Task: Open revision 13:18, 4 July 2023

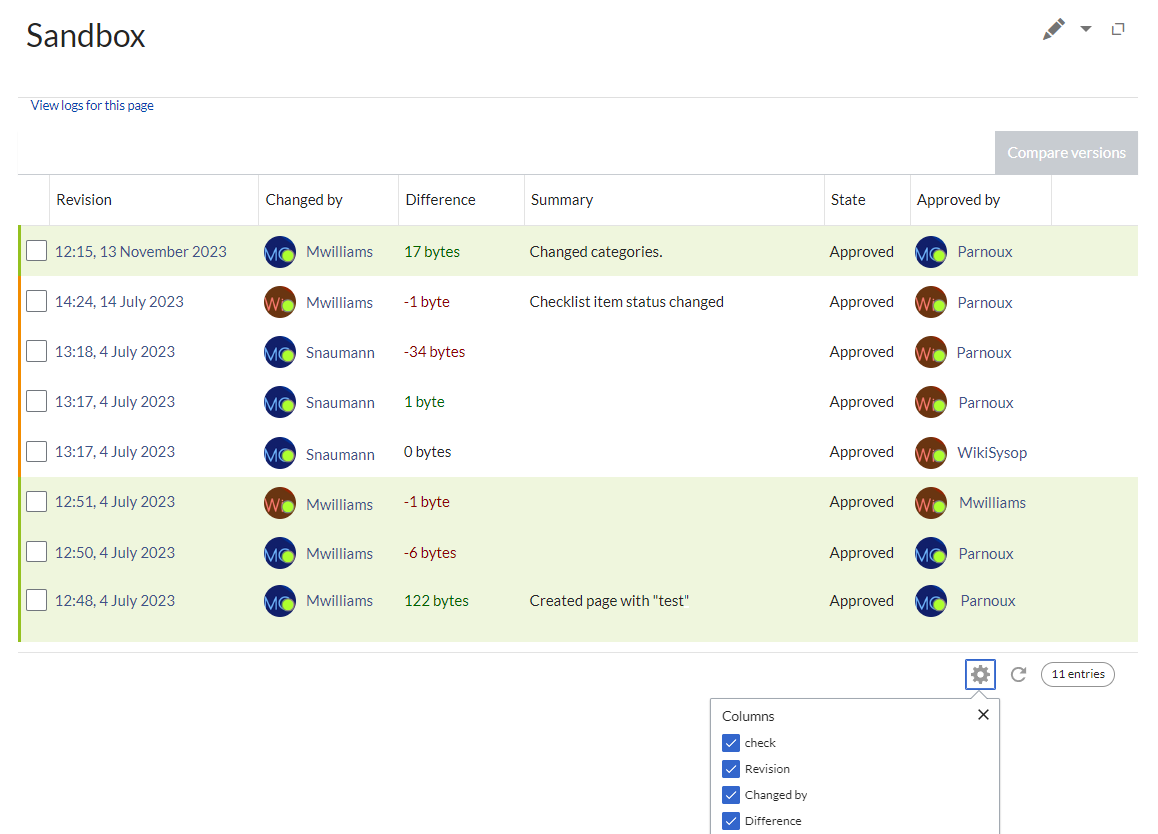Action: pos(114,352)
